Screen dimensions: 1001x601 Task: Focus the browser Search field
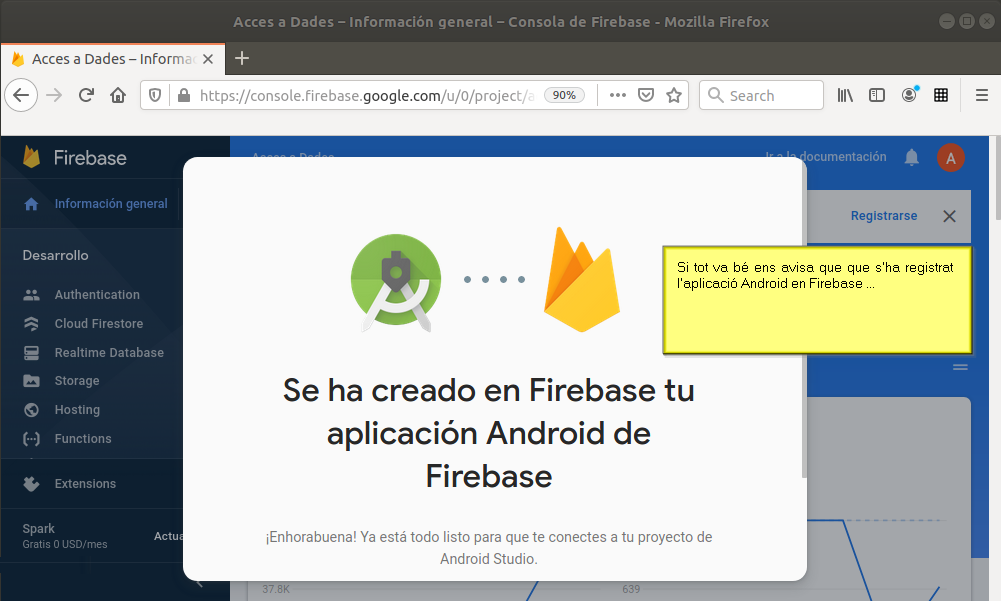pyautogui.click(x=761, y=96)
